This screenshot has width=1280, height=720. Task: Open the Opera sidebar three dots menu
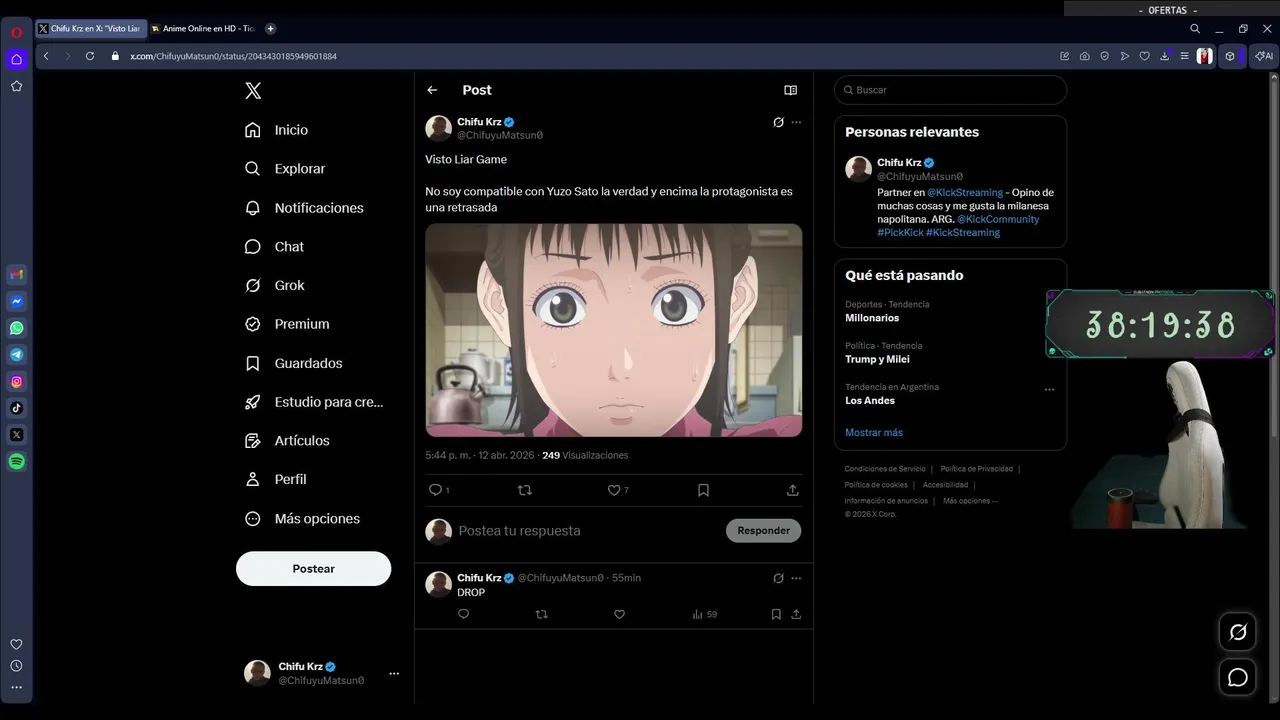coord(16,687)
